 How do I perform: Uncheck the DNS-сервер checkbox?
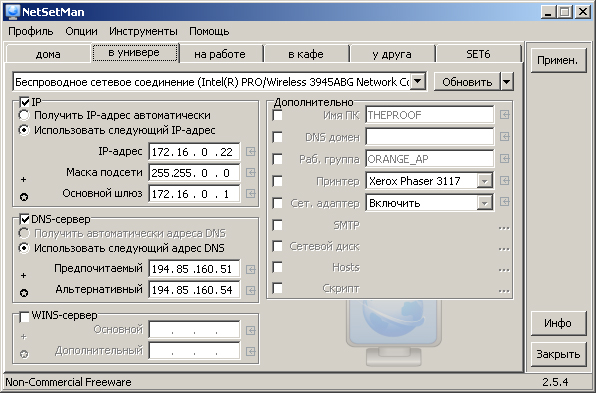point(25,219)
